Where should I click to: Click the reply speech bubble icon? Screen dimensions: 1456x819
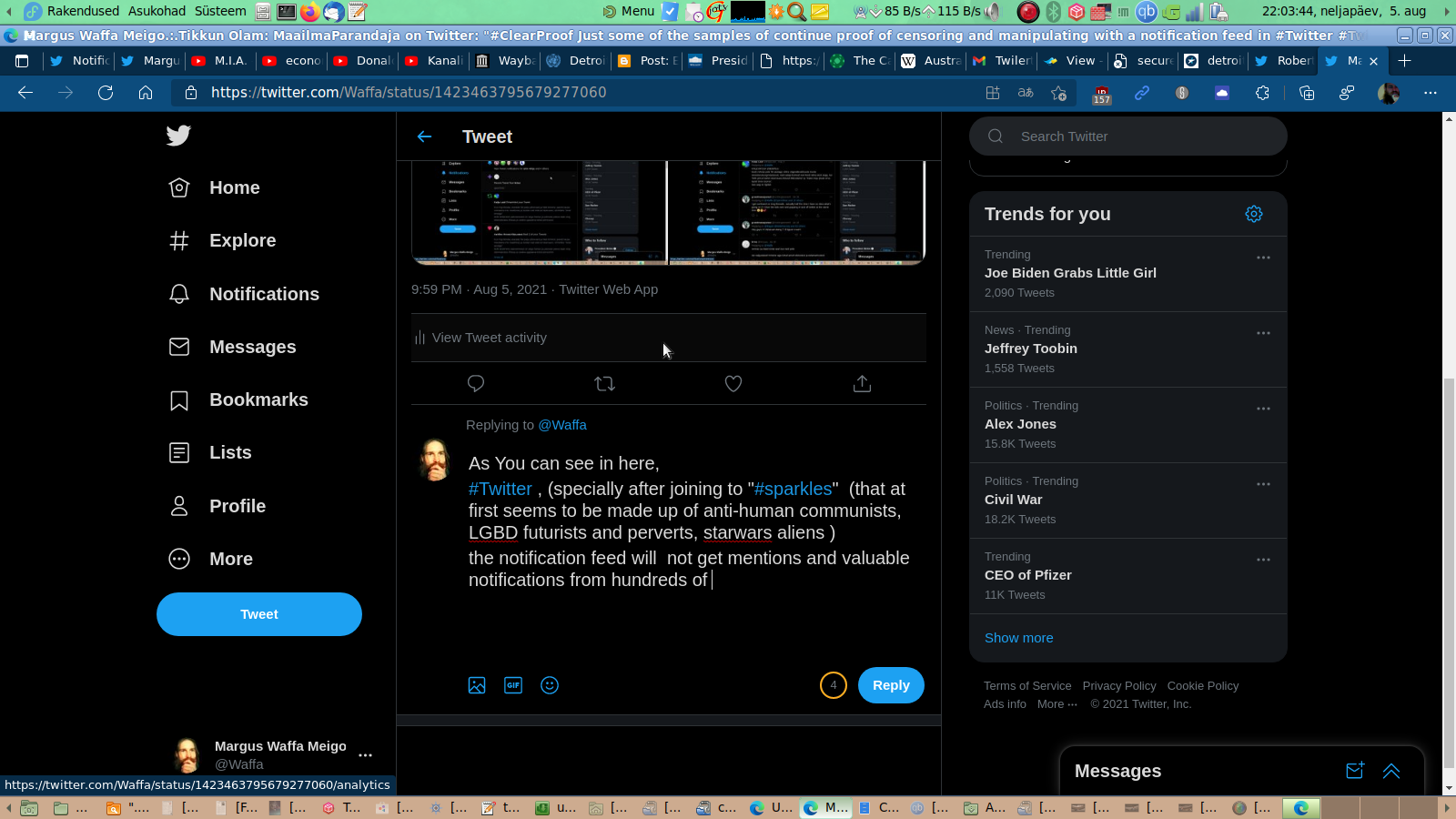475,383
